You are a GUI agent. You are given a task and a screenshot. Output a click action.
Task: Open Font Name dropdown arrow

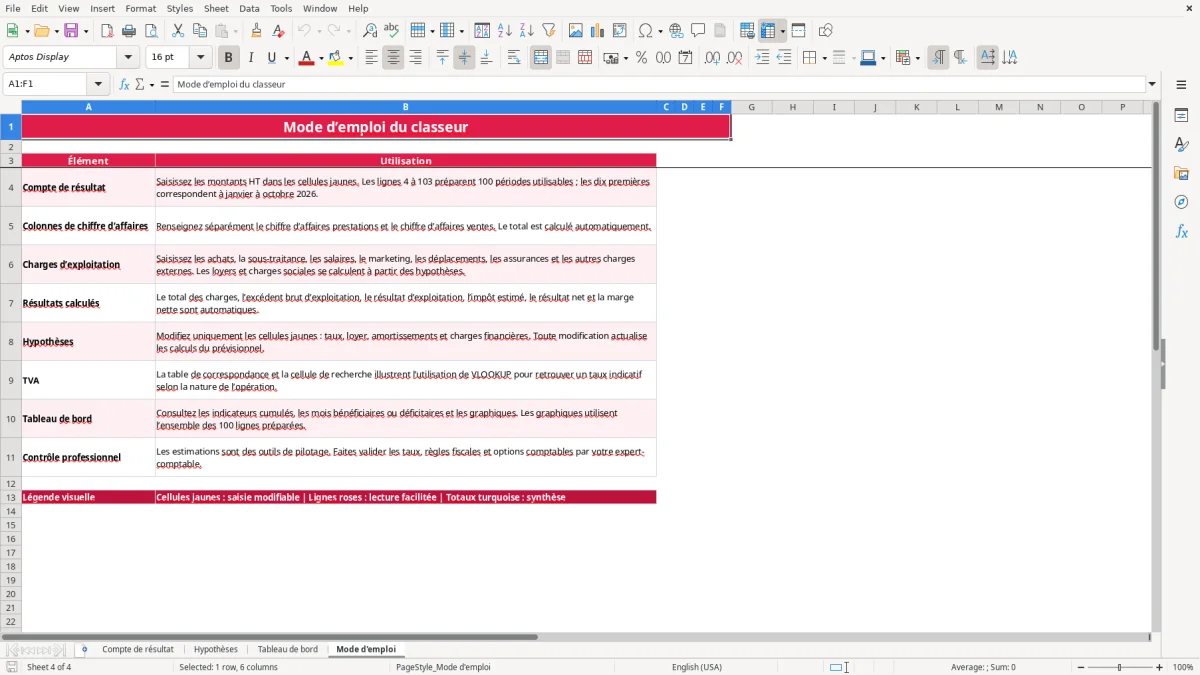coord(128,58)
